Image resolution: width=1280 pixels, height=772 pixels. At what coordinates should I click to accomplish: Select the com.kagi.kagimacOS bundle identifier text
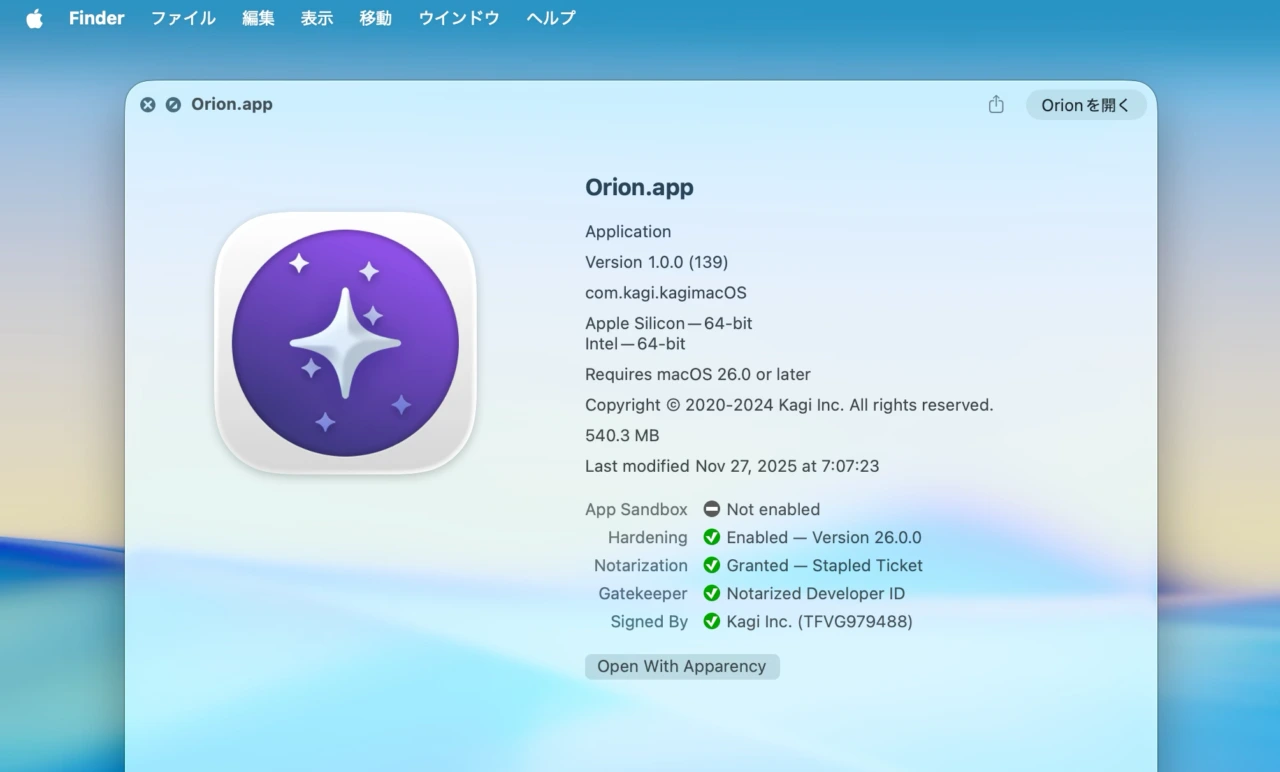click(x=665, y=293)
